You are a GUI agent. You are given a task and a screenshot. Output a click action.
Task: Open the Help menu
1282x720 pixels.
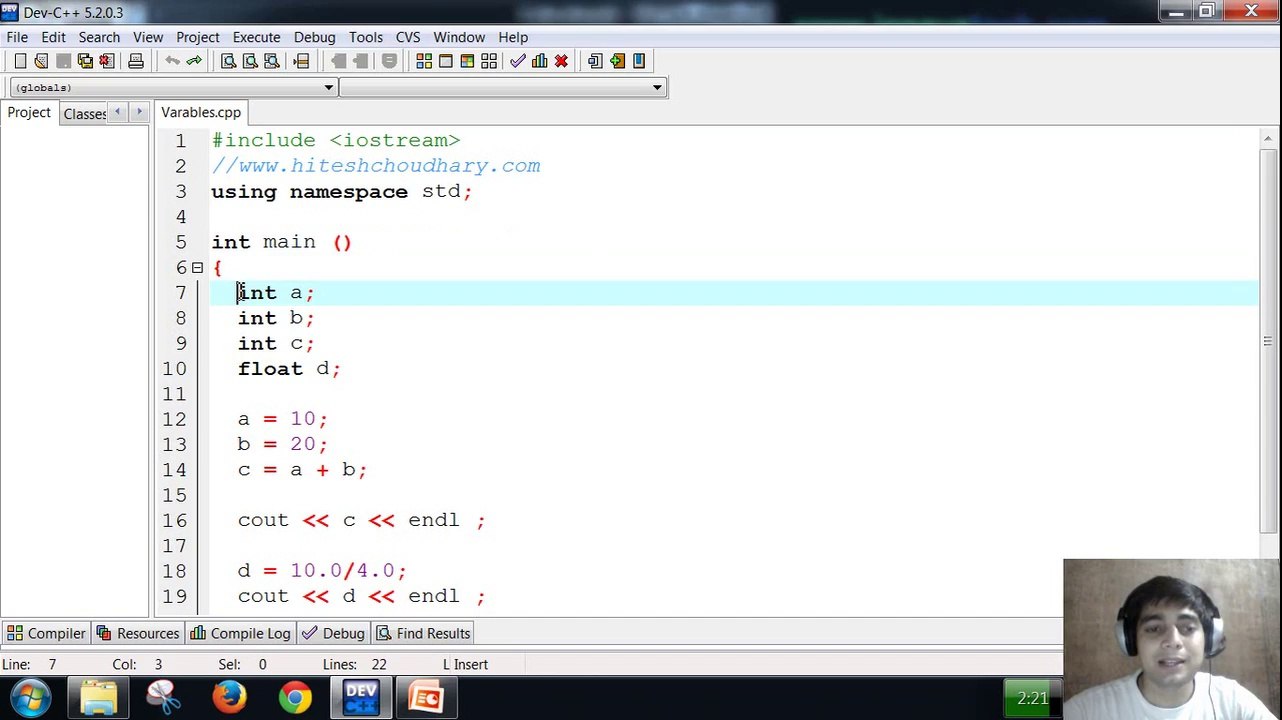coord(513,37)
